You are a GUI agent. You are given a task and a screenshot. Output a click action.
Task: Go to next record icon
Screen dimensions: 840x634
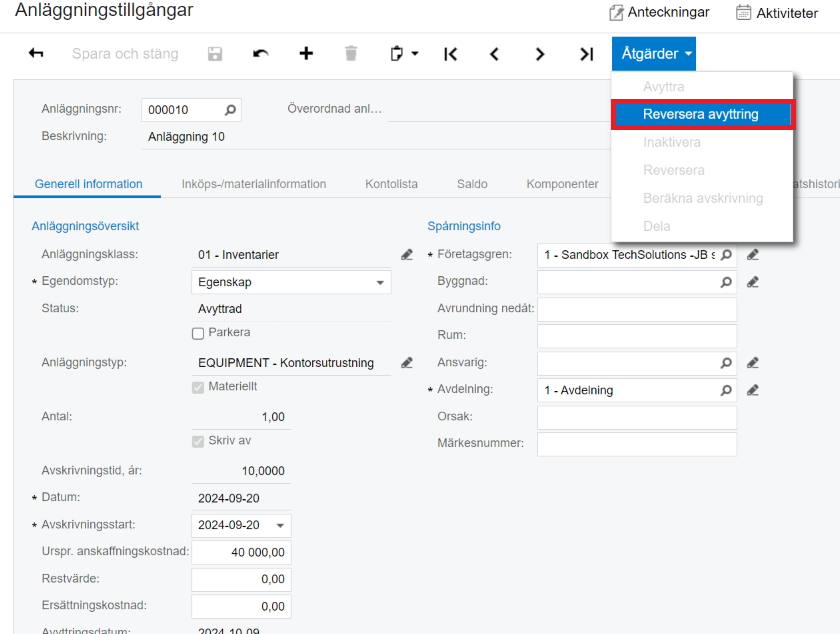pos(539,54)
